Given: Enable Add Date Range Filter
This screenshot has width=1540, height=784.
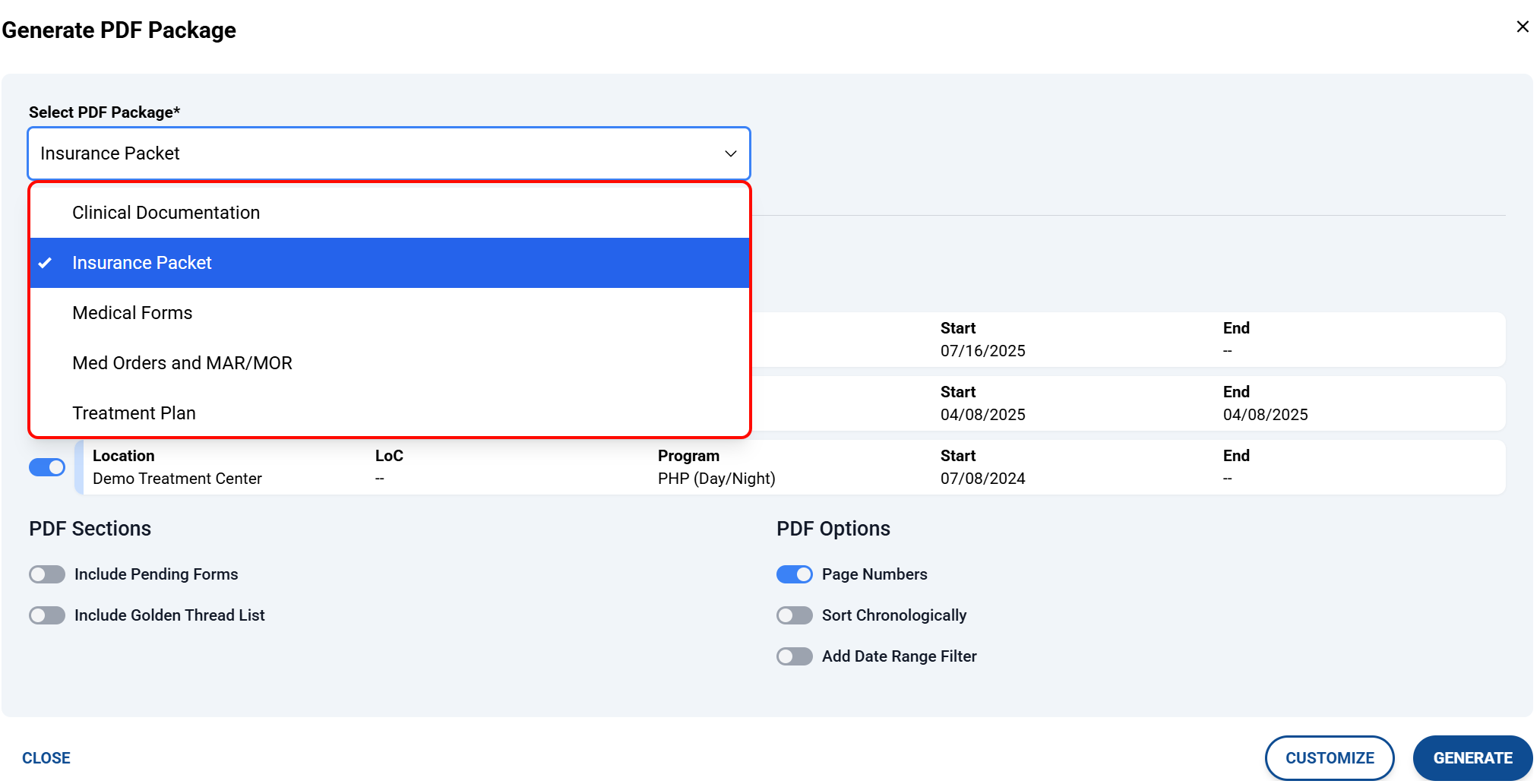Looking at the screenshot, I should tap(794, 656).
